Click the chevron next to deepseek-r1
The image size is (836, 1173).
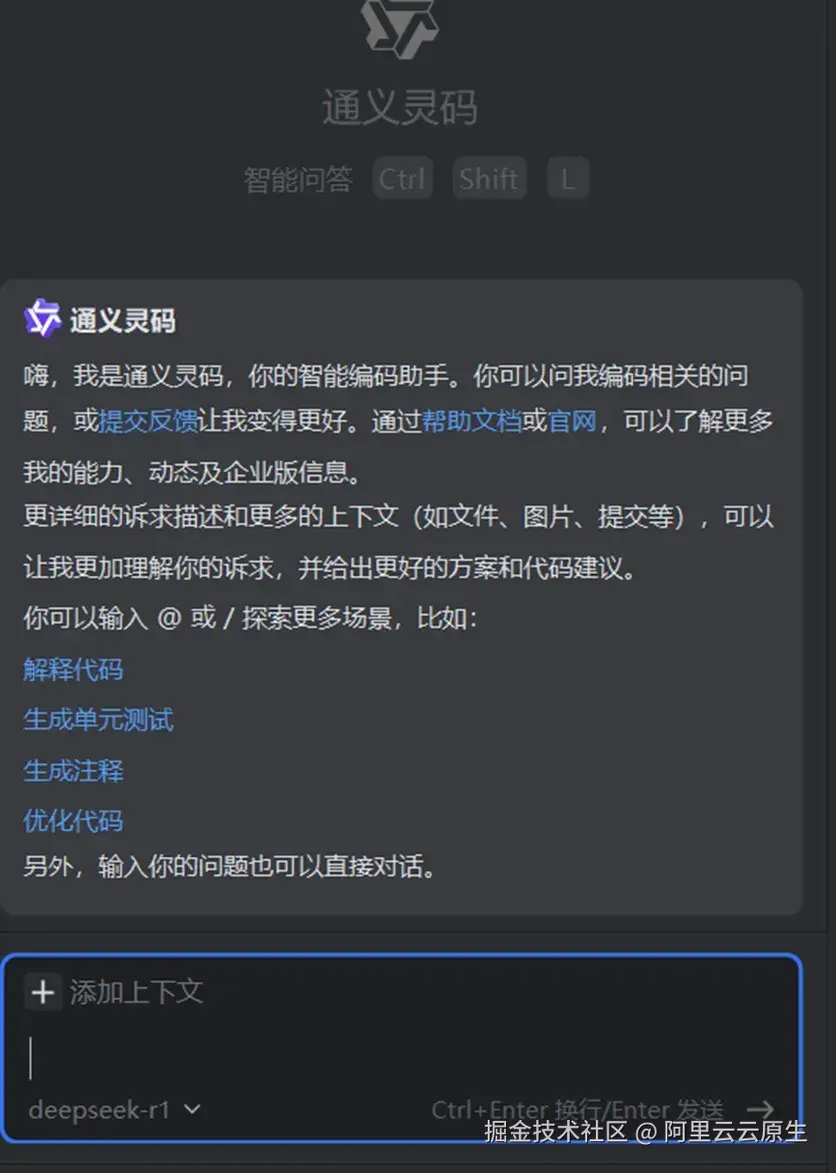click(x=192, y=1109)
